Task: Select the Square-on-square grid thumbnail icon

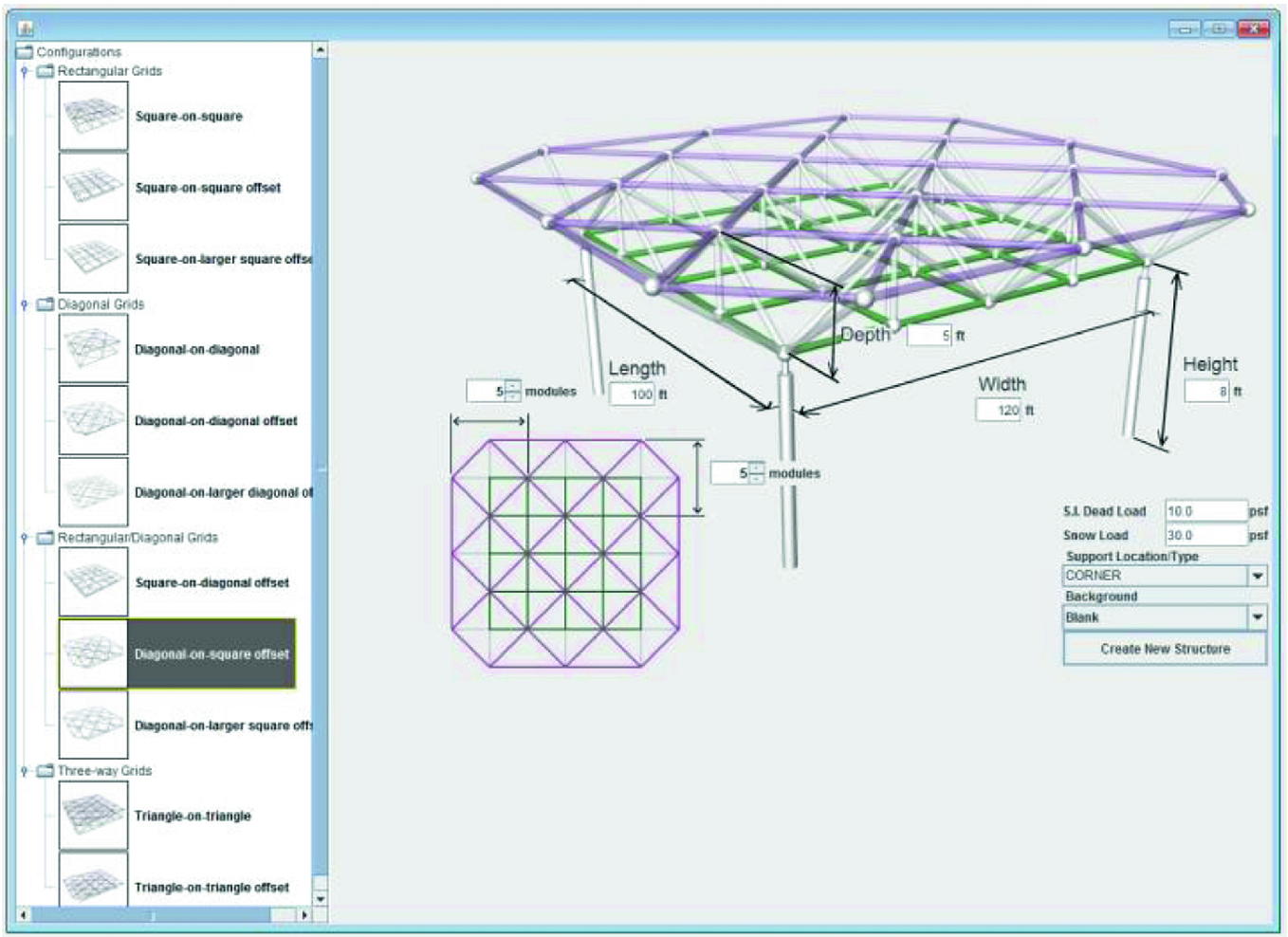Action: click(x=93, y=116)
